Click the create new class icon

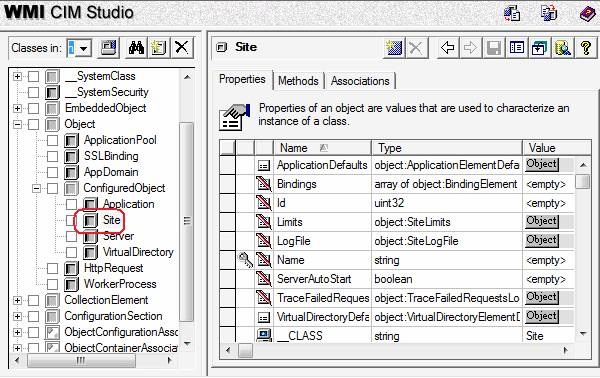158,48
